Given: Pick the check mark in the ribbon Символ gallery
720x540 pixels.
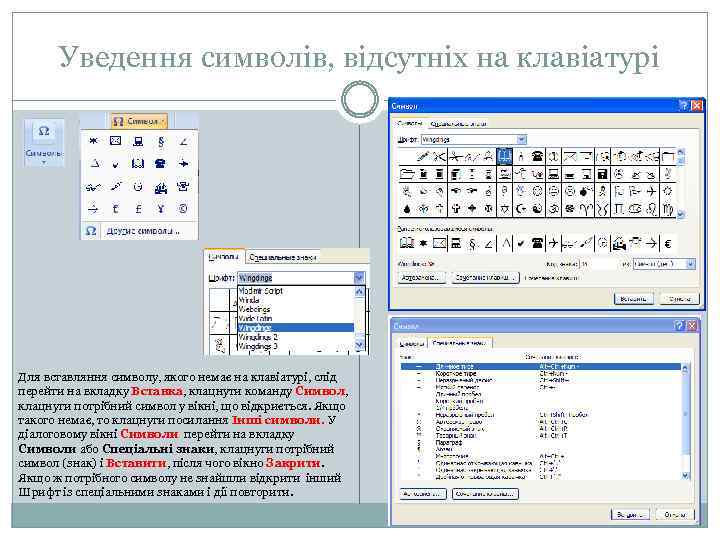Looking at the screenshot, I should coord(116,164).
